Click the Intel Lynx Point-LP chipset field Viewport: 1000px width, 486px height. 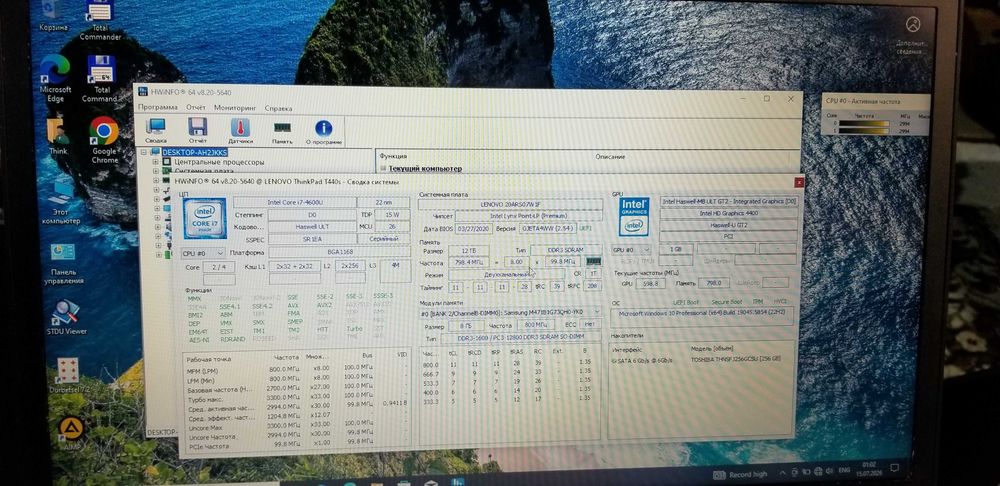coord(528,216)
